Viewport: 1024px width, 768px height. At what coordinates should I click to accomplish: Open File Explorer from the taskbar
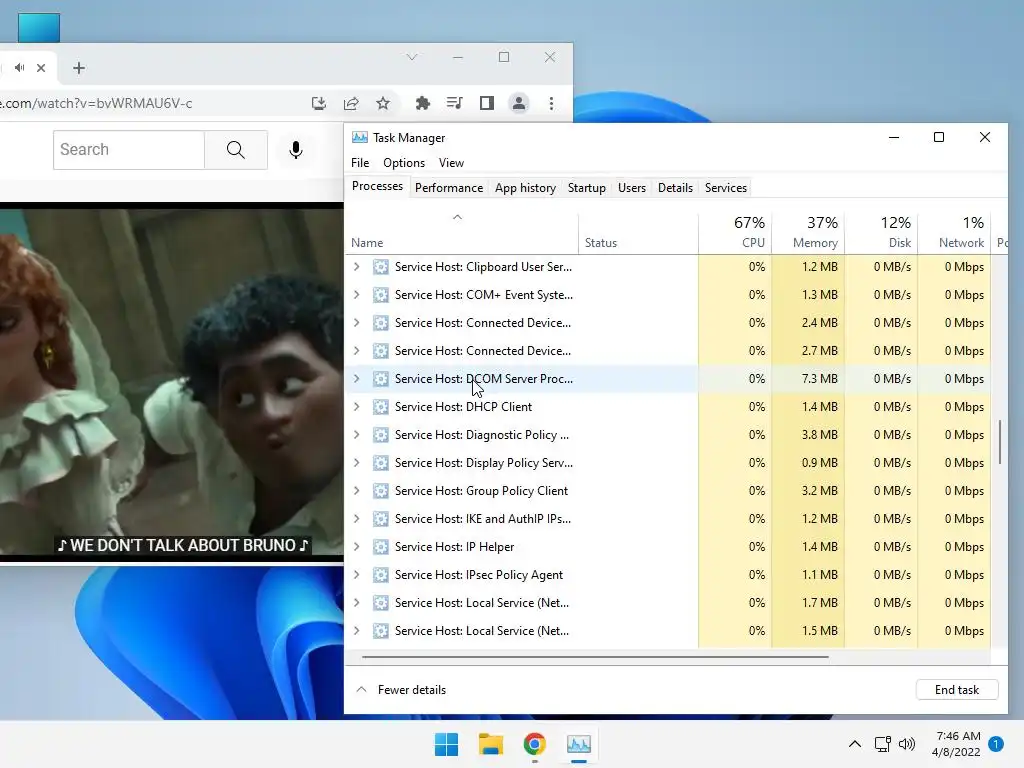(490, 744)
